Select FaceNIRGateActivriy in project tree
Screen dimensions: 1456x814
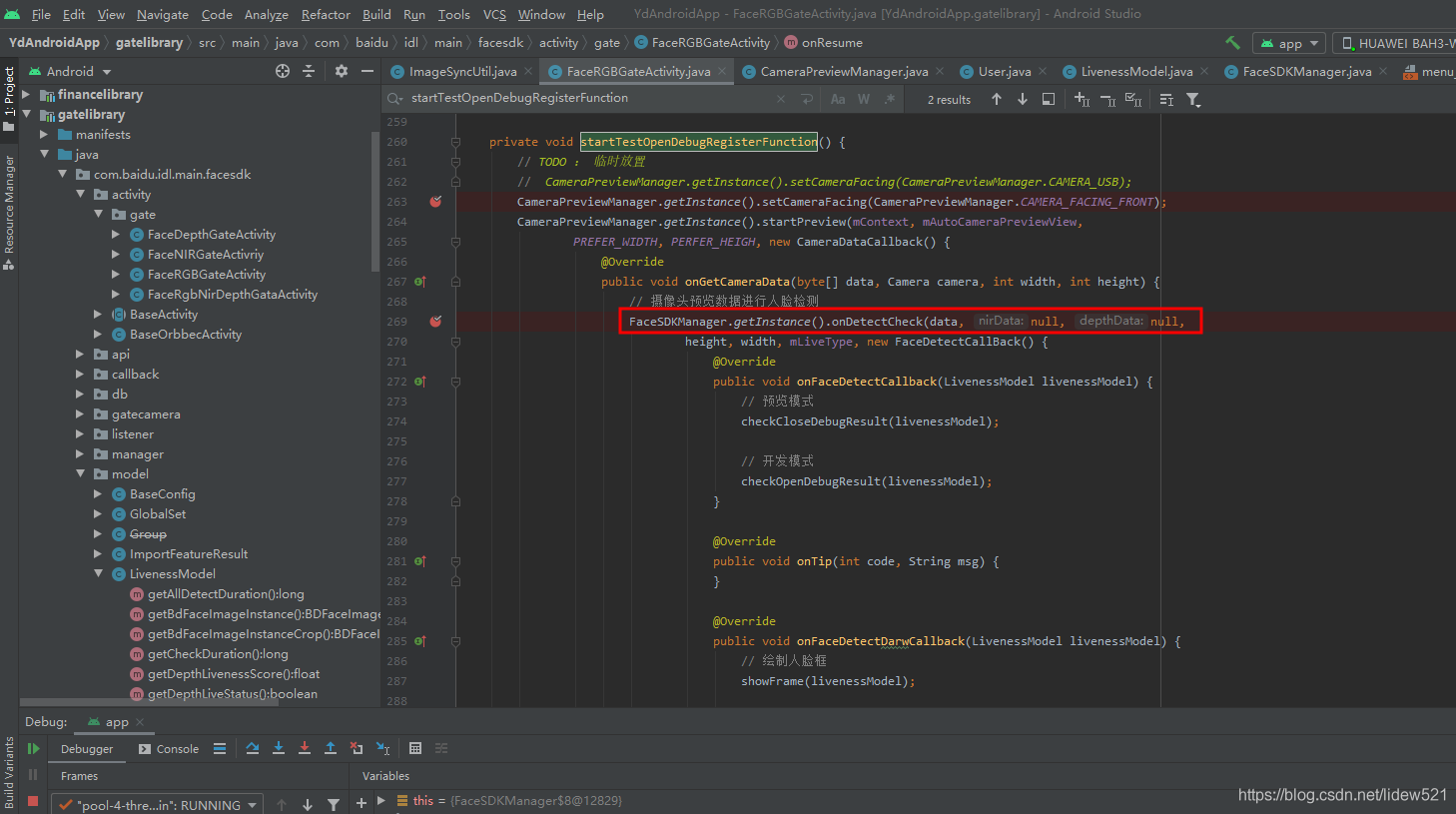pyautogui.click(x=206, y=255)
